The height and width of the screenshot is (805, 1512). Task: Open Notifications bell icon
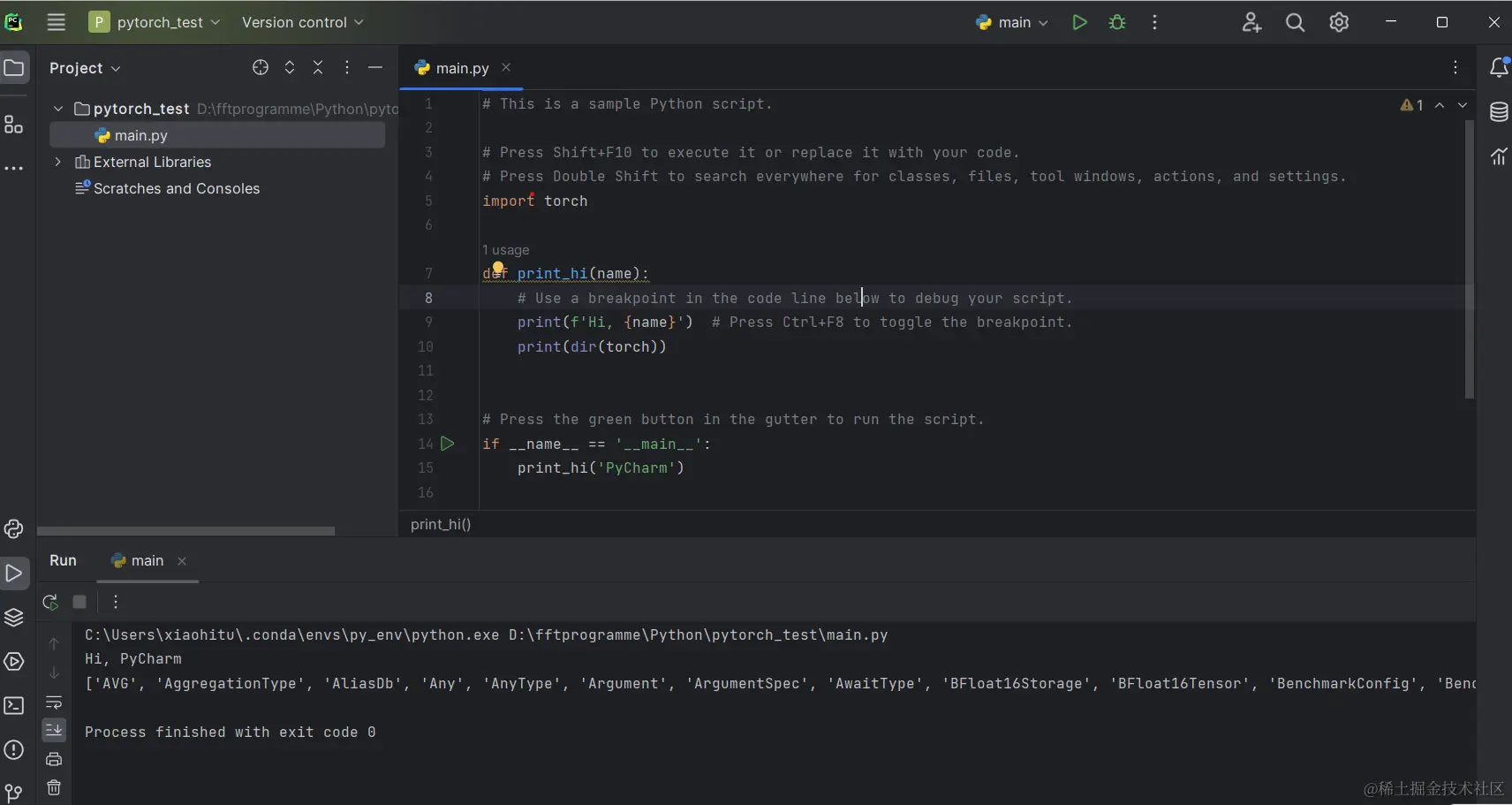1499,67
